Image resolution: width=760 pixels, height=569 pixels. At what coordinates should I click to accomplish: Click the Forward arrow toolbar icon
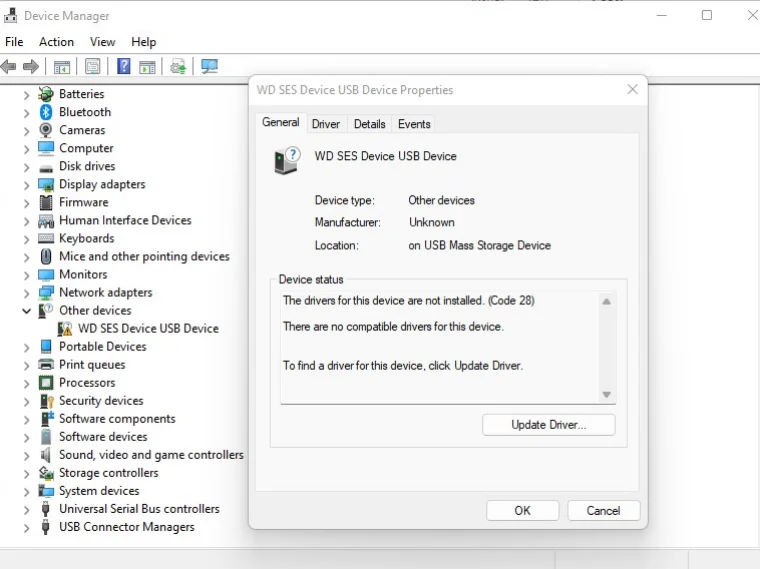coord(31,67)
